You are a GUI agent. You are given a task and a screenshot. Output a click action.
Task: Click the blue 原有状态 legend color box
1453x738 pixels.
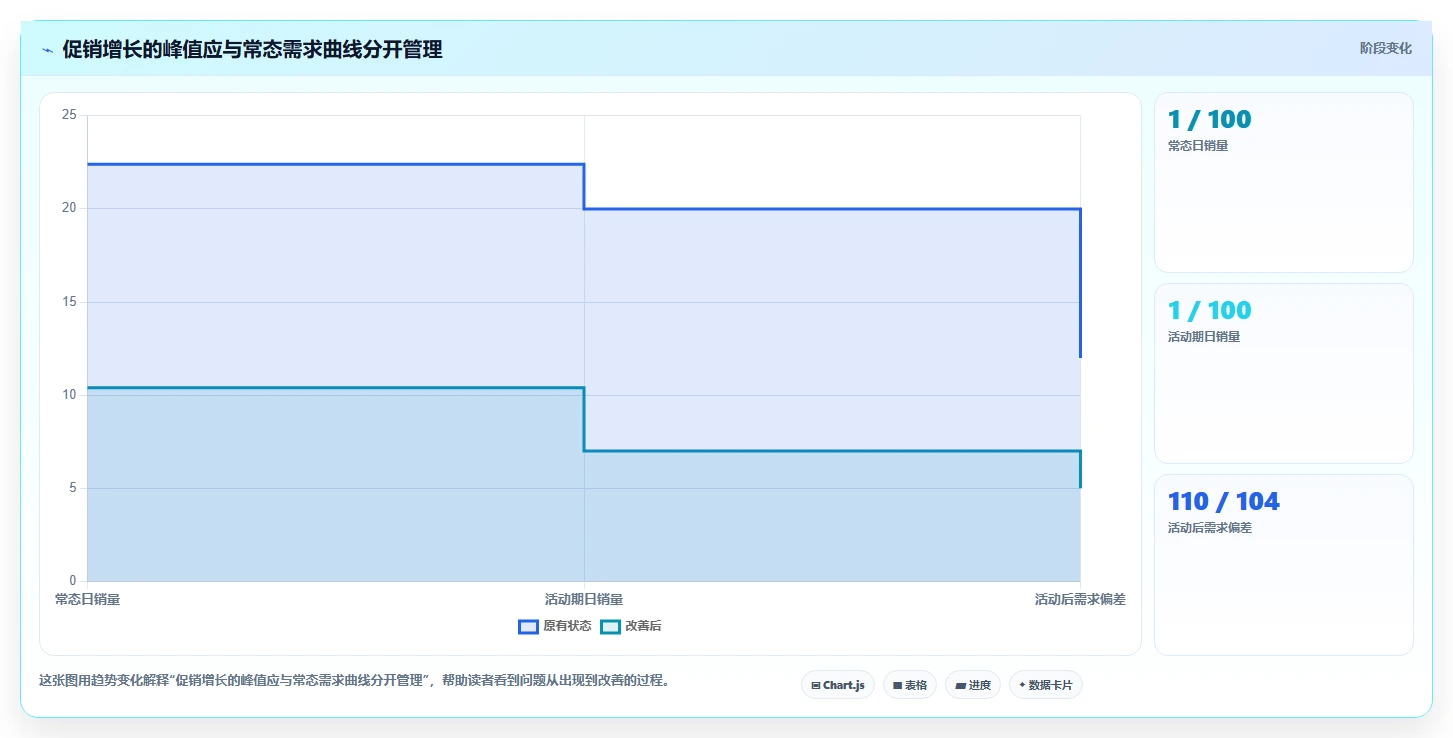529,627
